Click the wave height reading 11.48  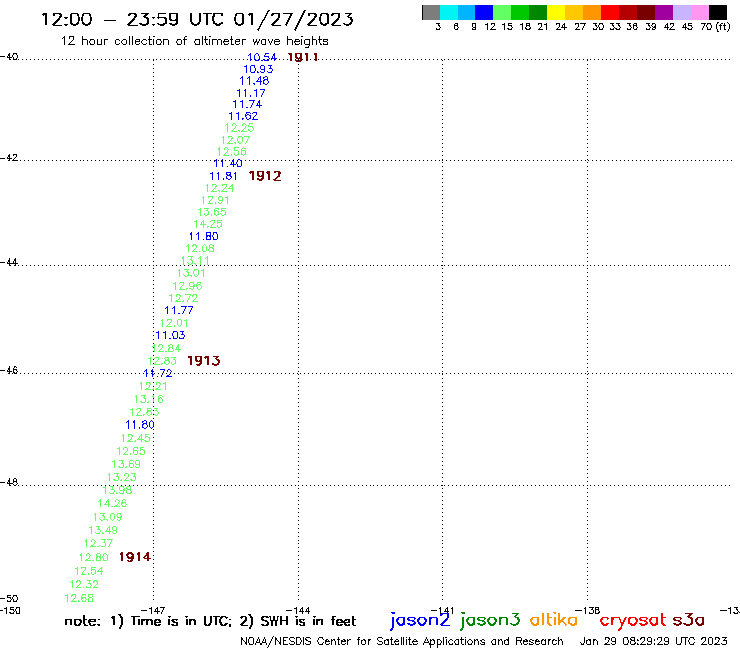[254, 81]
